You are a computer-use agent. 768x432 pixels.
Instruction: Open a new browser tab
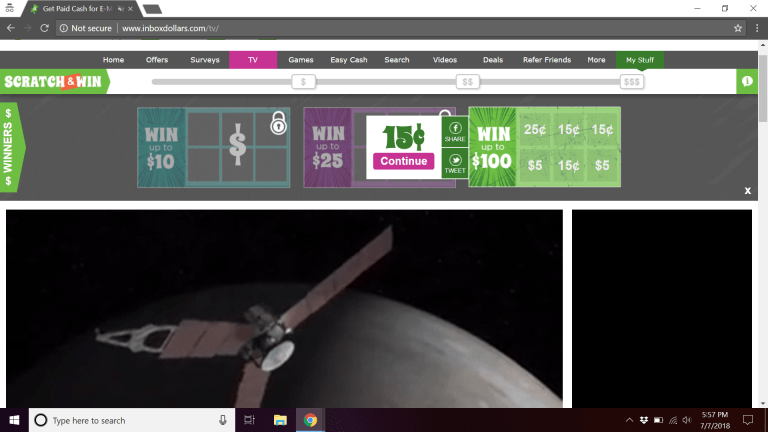152,9
